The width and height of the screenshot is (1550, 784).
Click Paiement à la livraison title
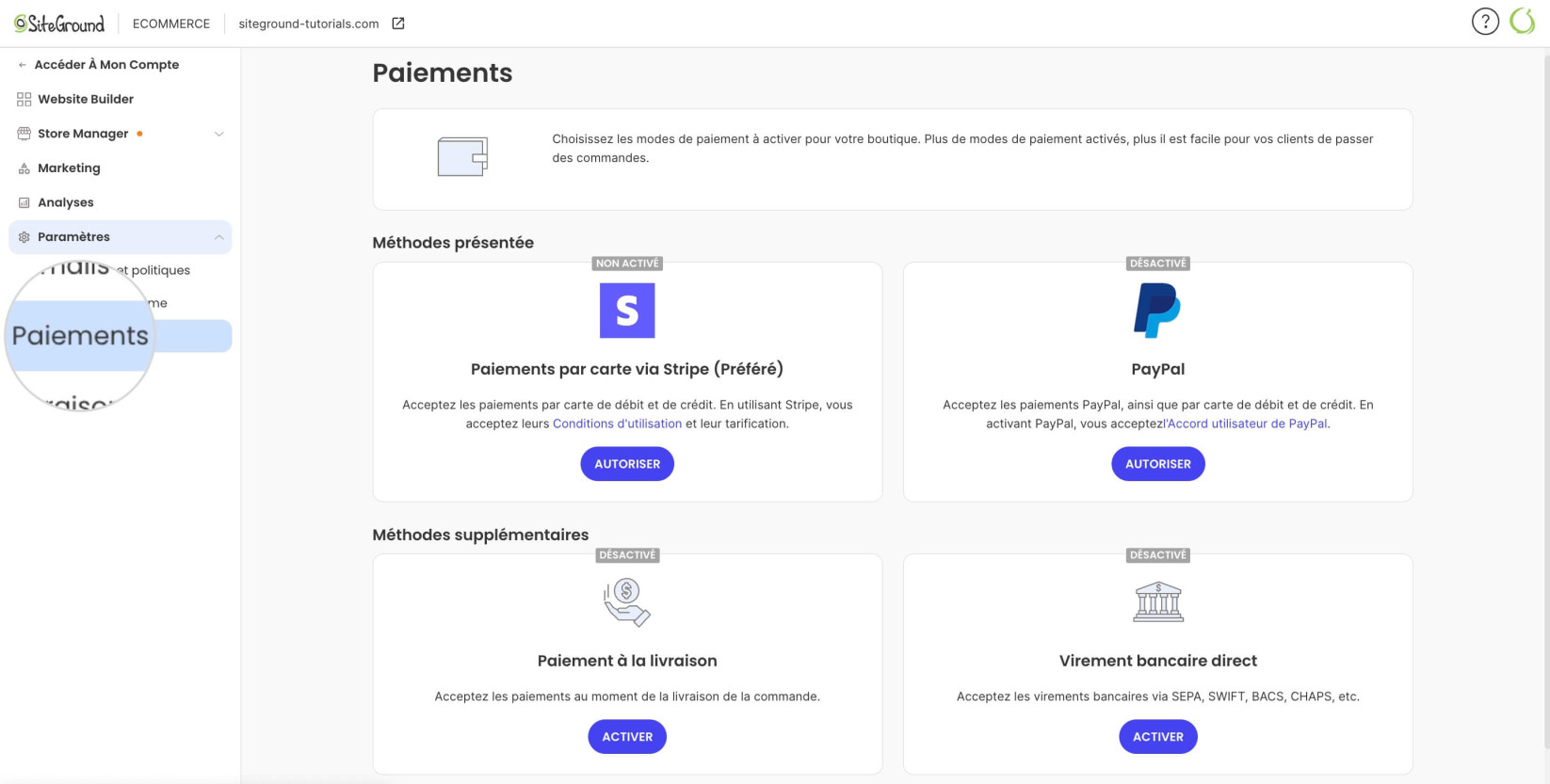[x=627, y=661]
